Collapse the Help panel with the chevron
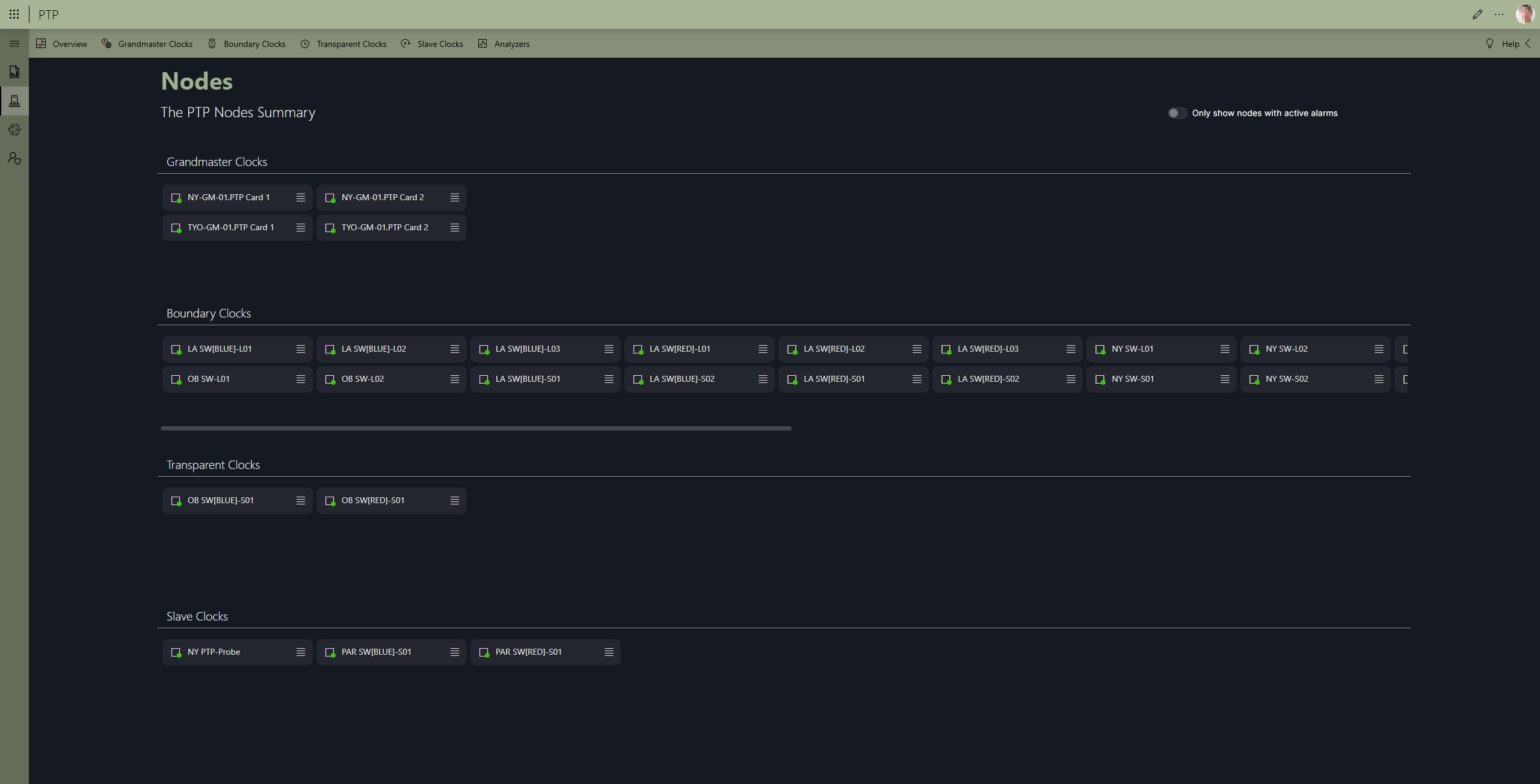The height and width of the screenshot is (784, 1540). coord(1529,43)
